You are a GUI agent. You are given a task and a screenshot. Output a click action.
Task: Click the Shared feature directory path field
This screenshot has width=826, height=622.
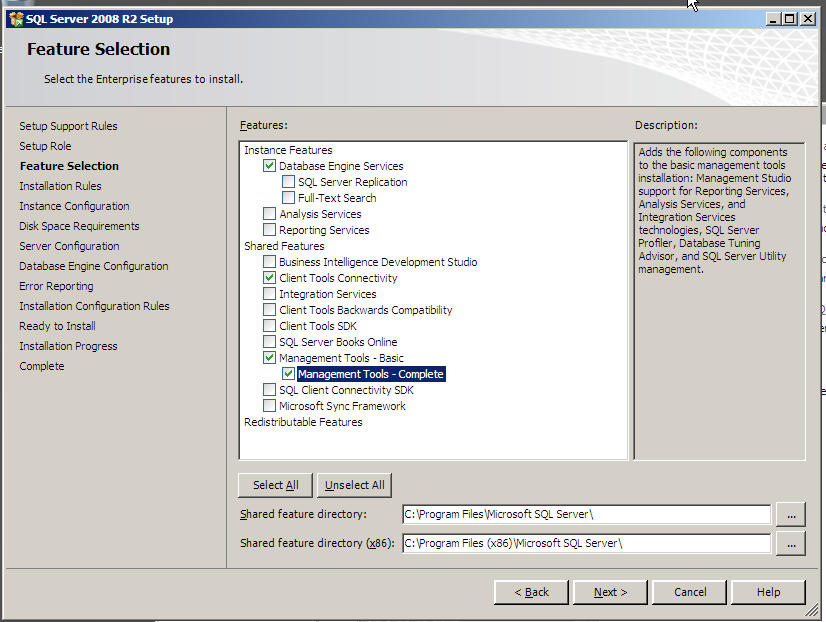click(586, 515)
